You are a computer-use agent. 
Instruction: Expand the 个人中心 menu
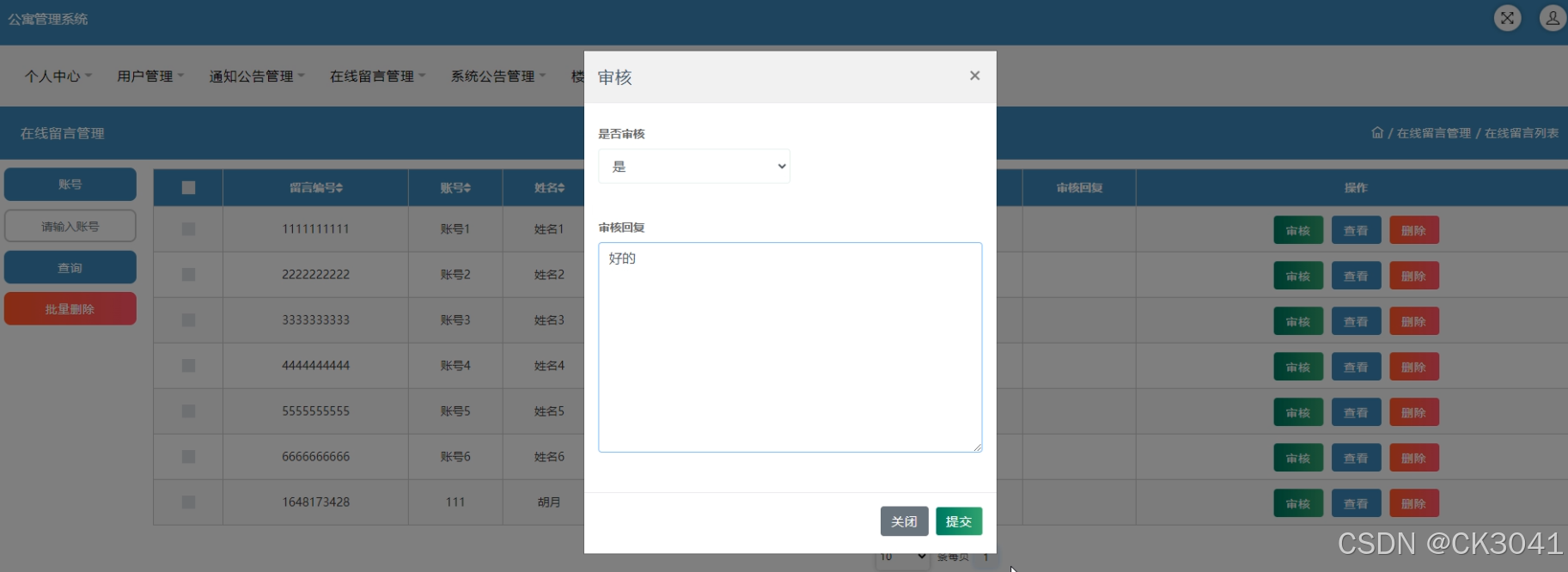(58, 76)
